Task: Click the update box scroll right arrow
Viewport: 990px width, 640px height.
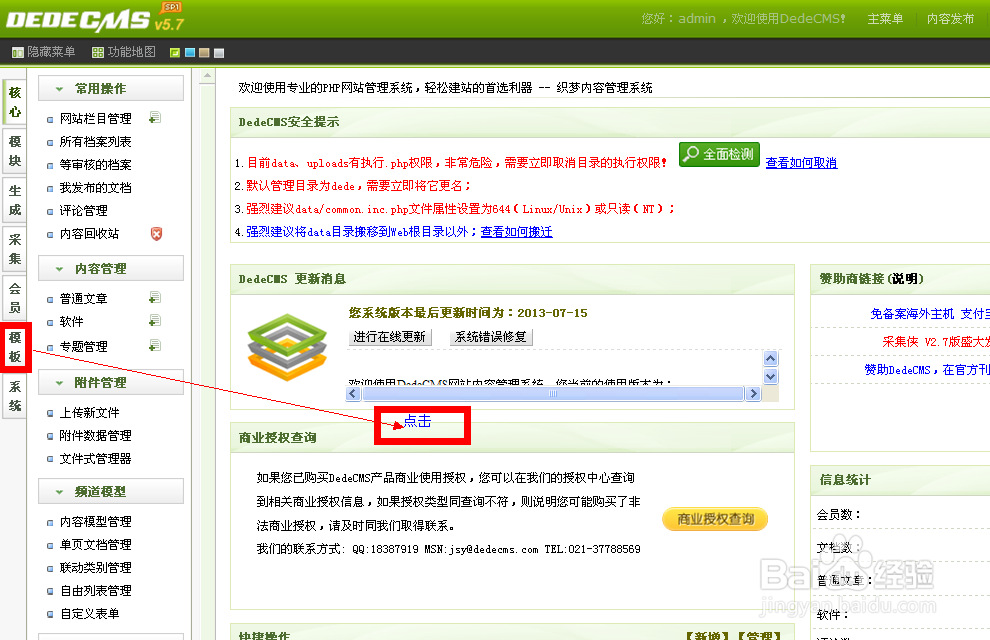Action: (753, 393)
